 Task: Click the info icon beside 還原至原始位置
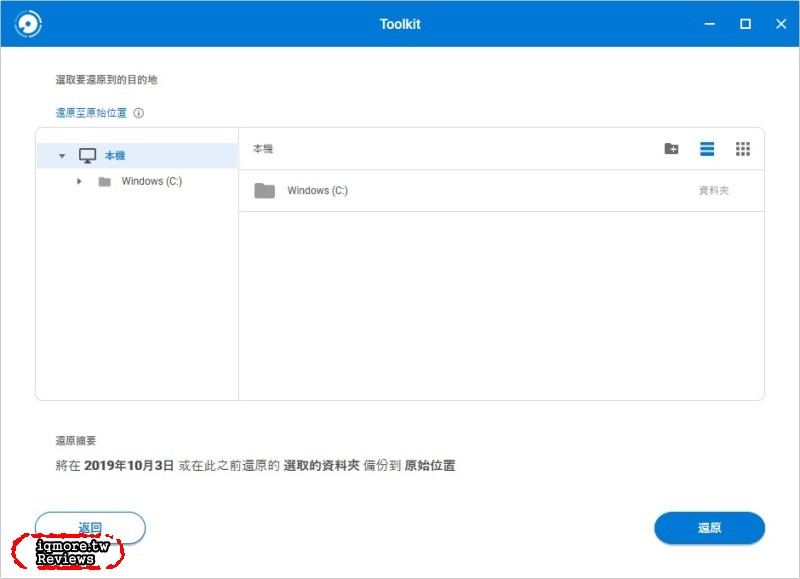click(x=138, y=113)
